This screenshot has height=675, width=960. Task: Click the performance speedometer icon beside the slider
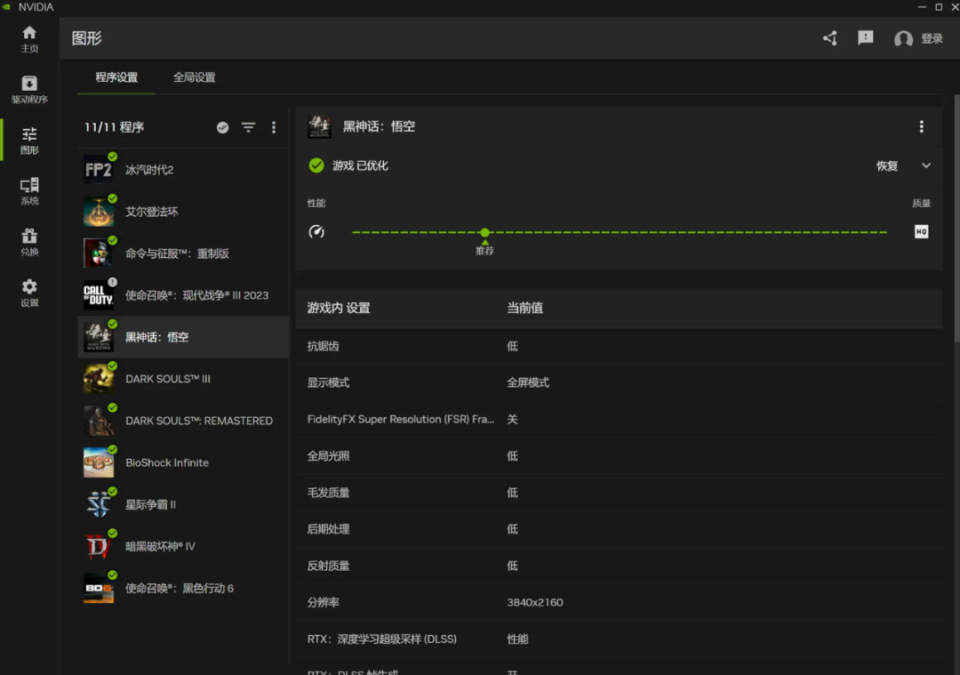tap(317, 231)
